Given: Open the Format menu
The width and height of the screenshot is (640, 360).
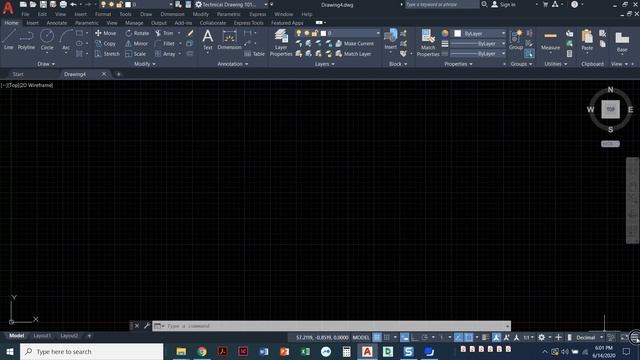Looking at the screenshot, I should (x=103, y=14).
